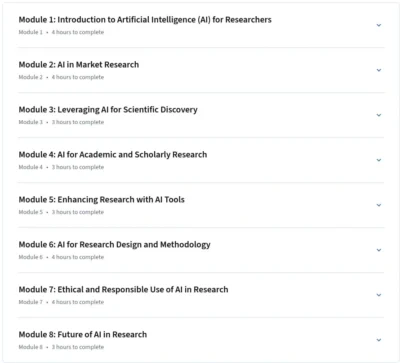This screenshot has height=363, width=400.
Task: Click Module 8 '3 hours to complete' subtitle
Action: pyautogui.click(x=78, y=347)
